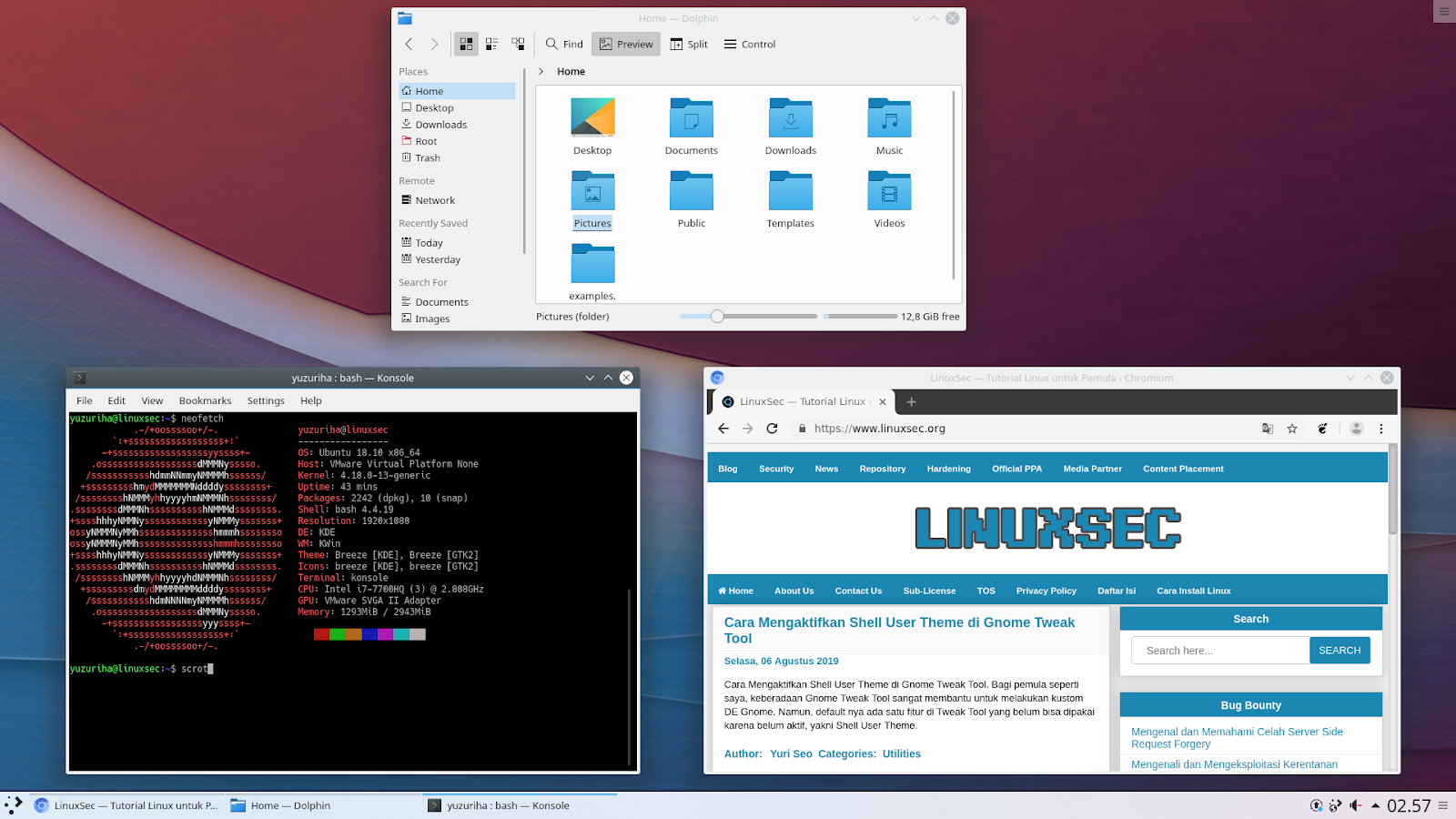
Task: Toggle Preview in Dolphin toolbar
Action: (x=626, y=44)
